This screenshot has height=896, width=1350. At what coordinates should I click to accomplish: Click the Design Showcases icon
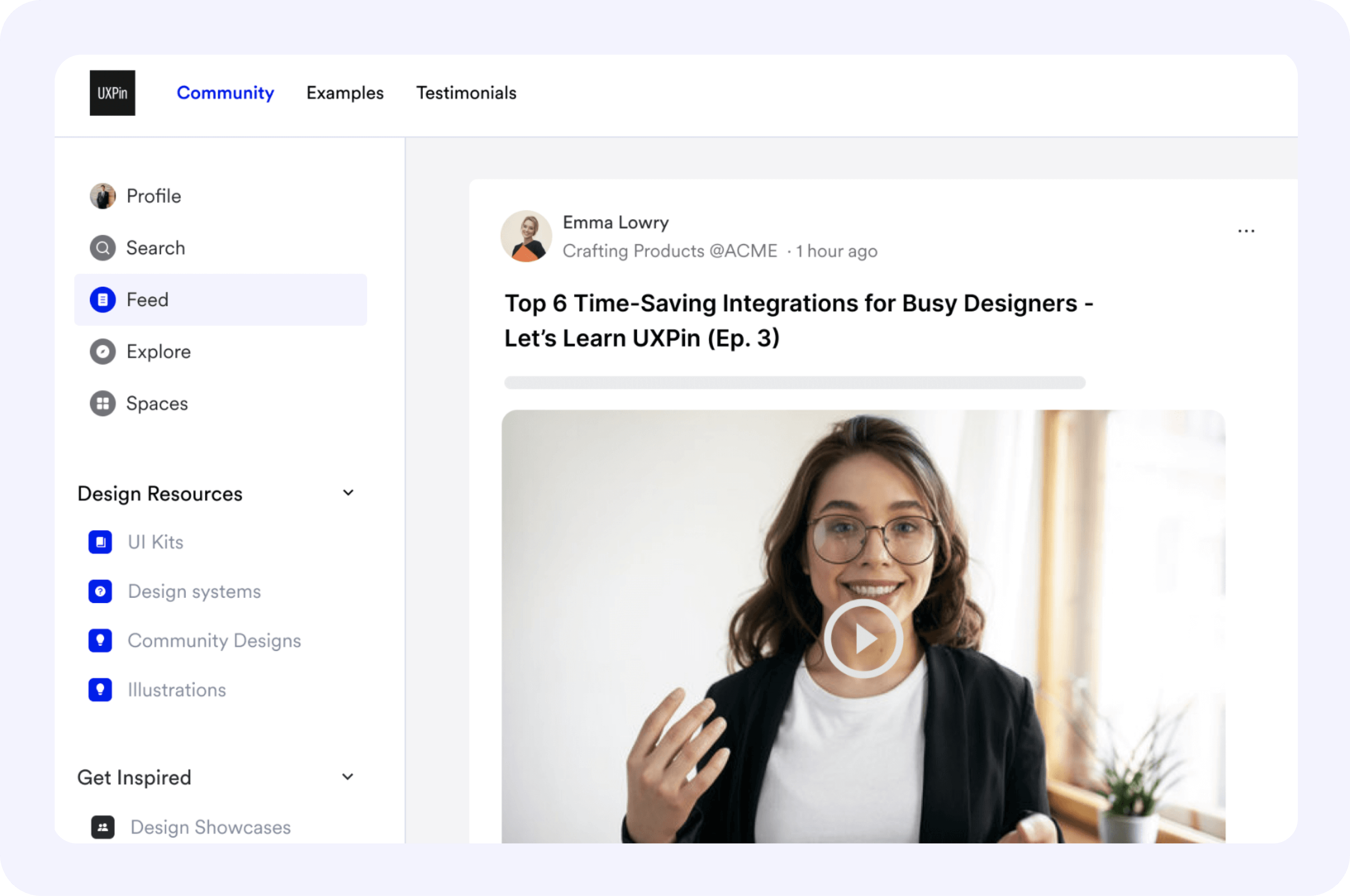(x=103, y=827)
